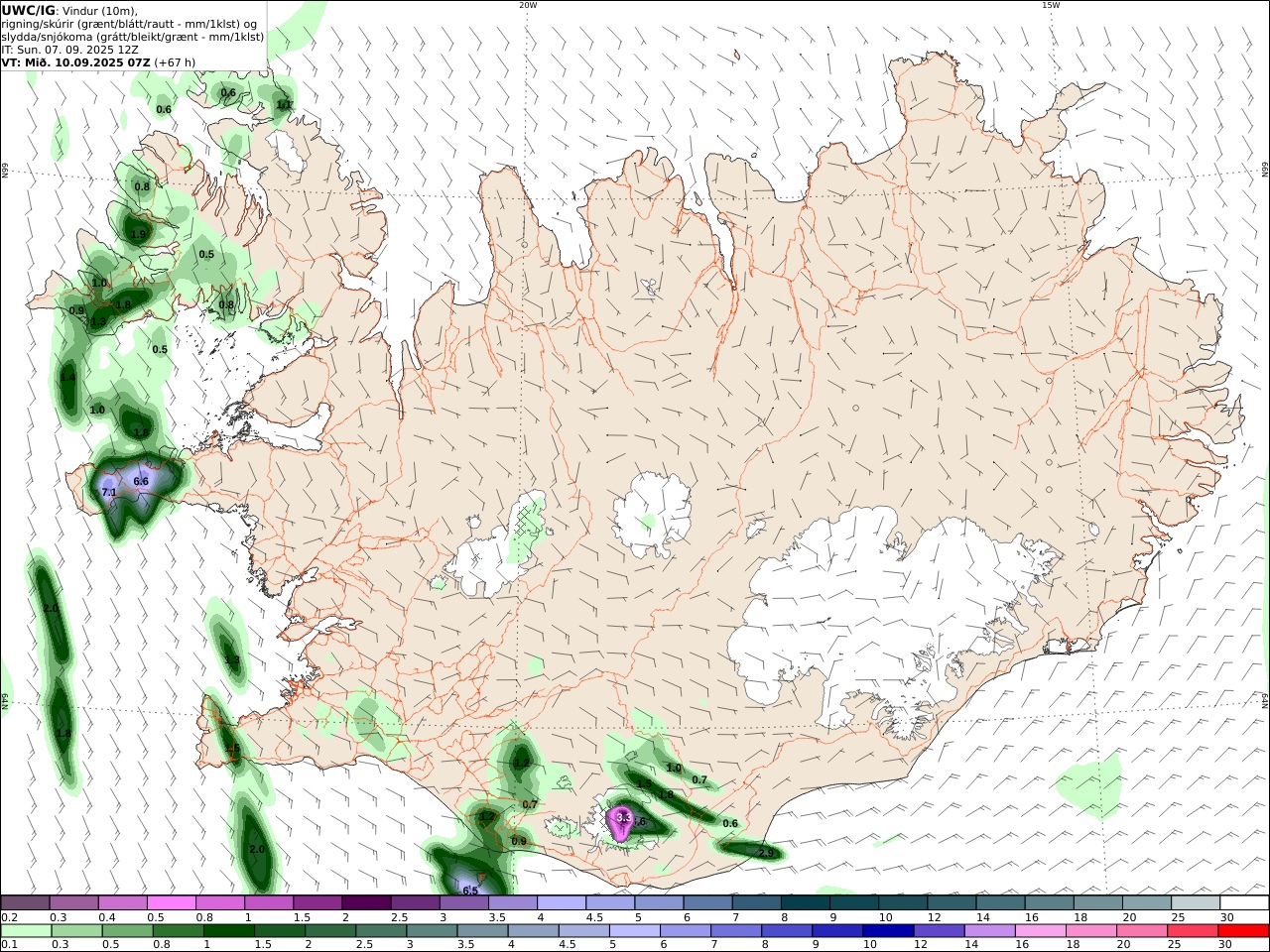This screenshot has width=1270, height=952.
Task: Click the 6.6 precipitation value on the map
Action: 141,481
